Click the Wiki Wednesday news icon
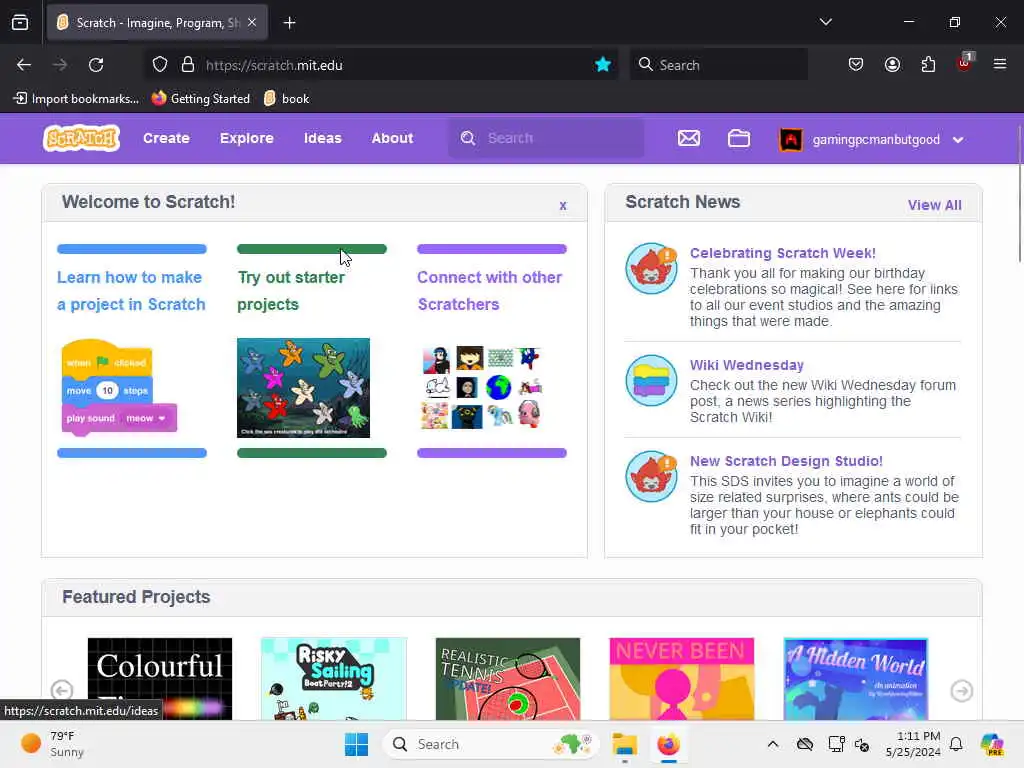The height and width of the screenshot is (768, 1024). coord(651,380)
